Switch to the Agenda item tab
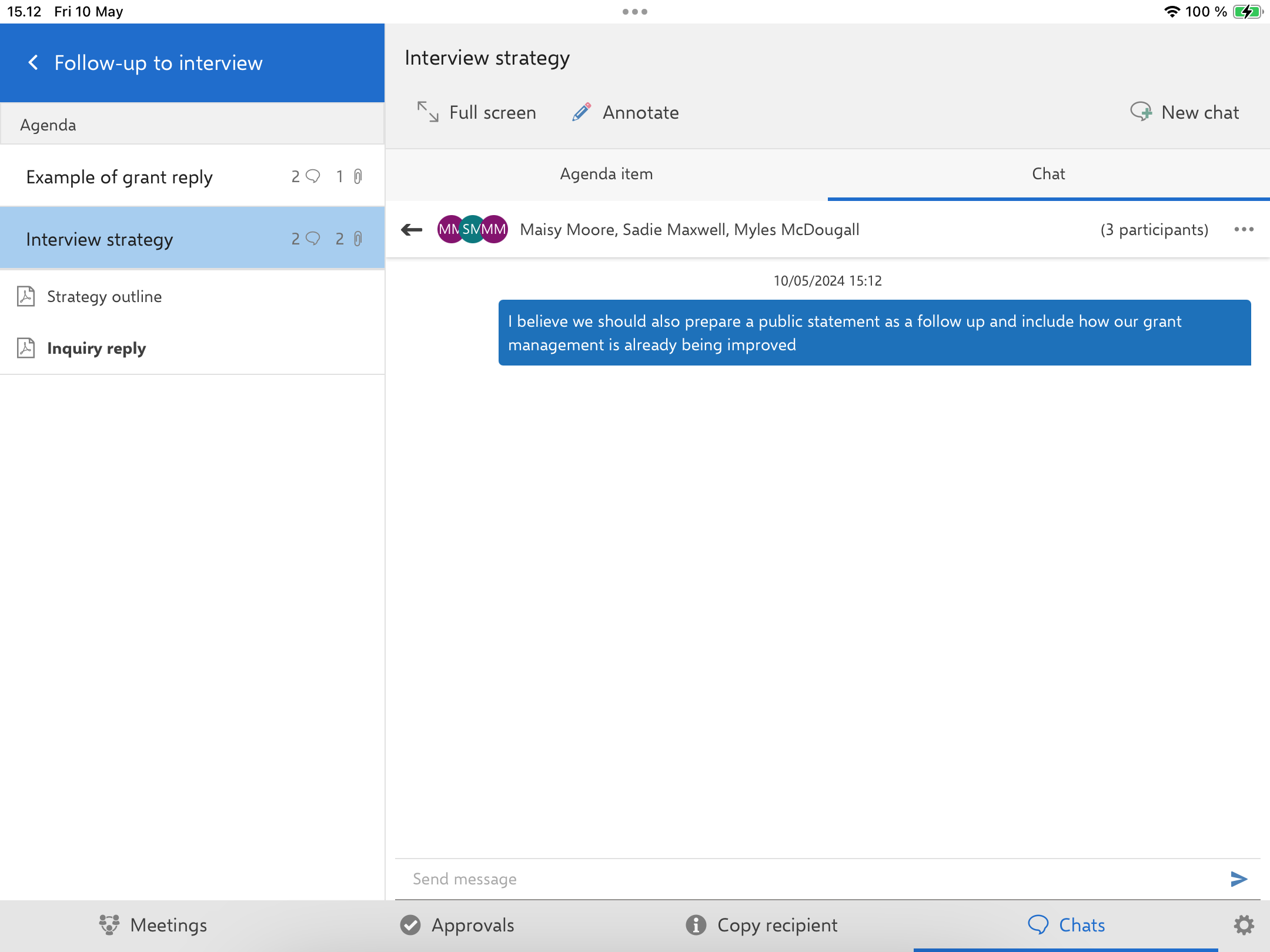 [606, 174]
